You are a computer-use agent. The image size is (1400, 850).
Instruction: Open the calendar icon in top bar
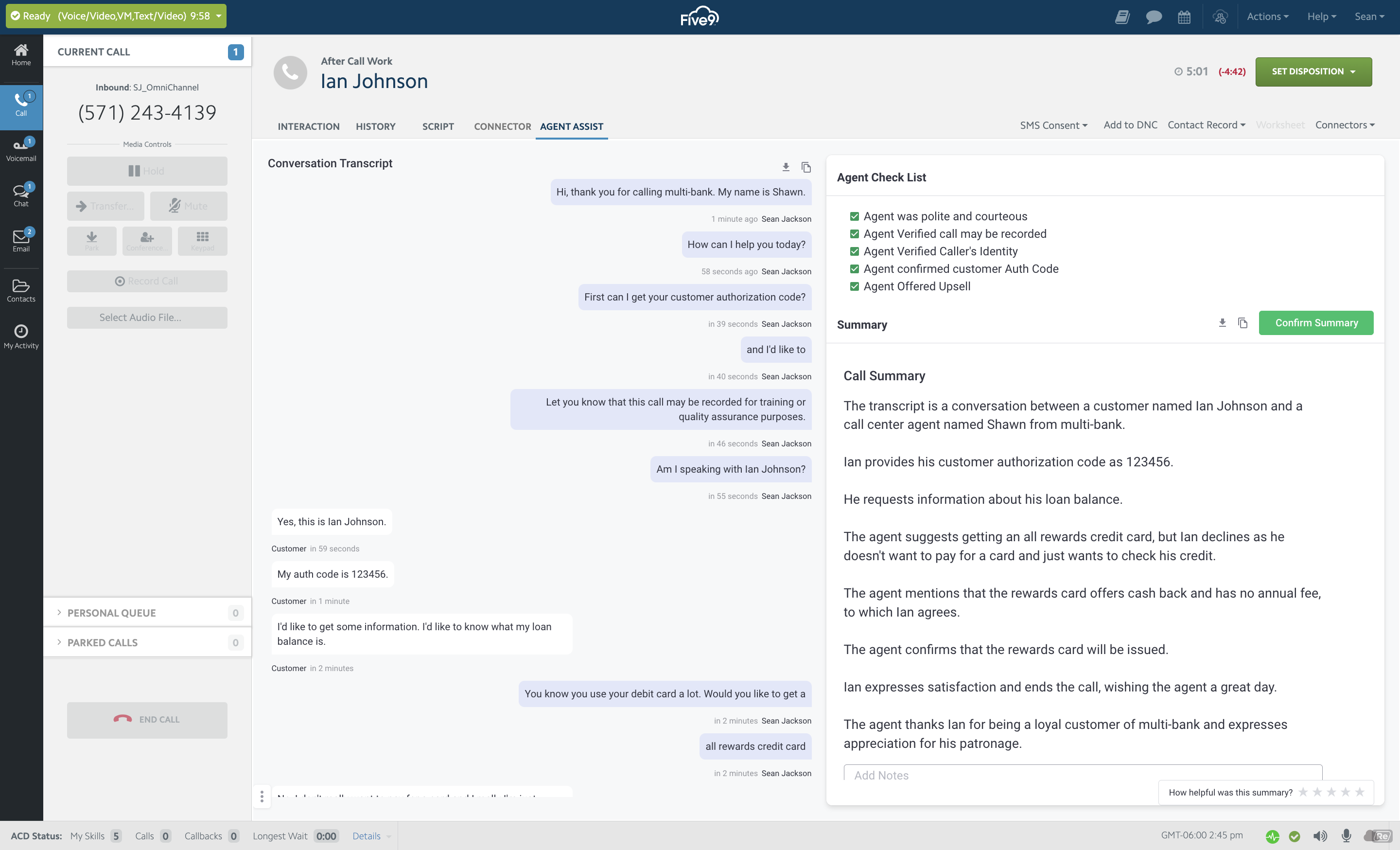pos(1184,17)
